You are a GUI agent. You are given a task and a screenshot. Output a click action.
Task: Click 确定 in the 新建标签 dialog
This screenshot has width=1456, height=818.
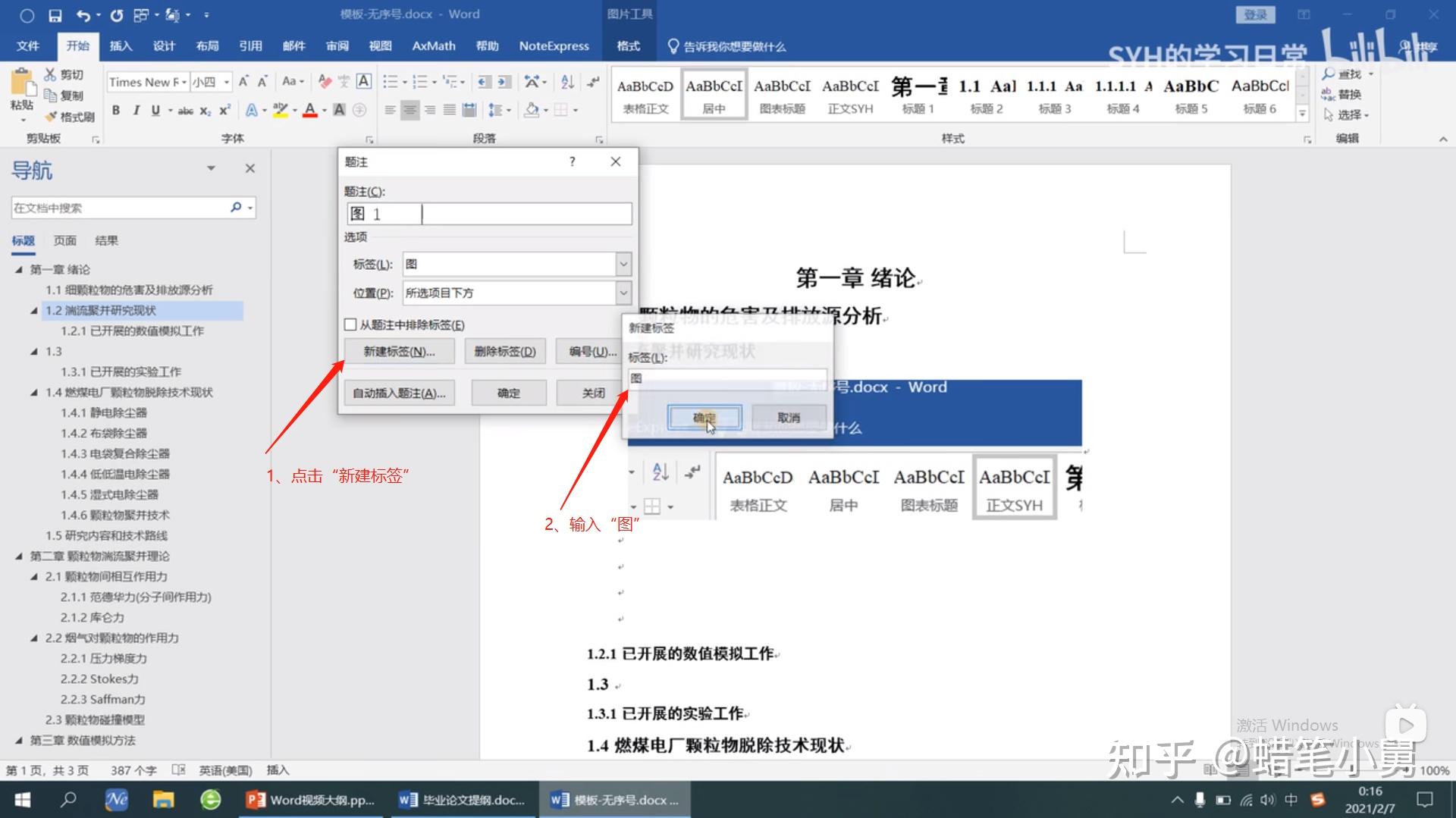tap(704, 418)
